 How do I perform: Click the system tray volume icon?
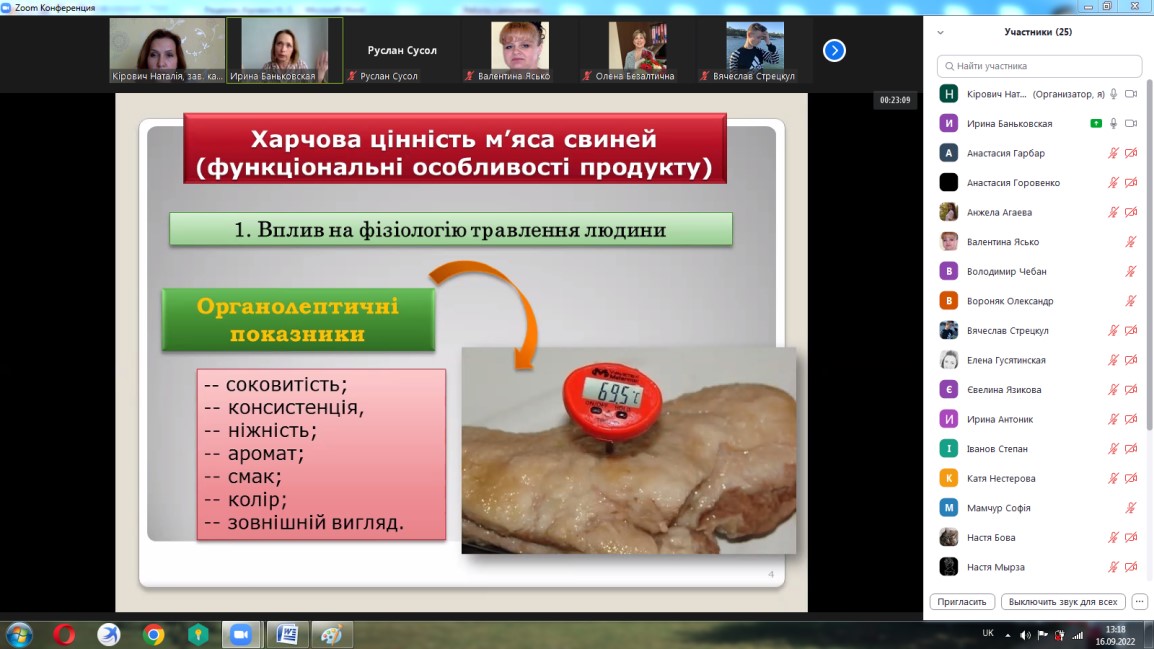1024,635
